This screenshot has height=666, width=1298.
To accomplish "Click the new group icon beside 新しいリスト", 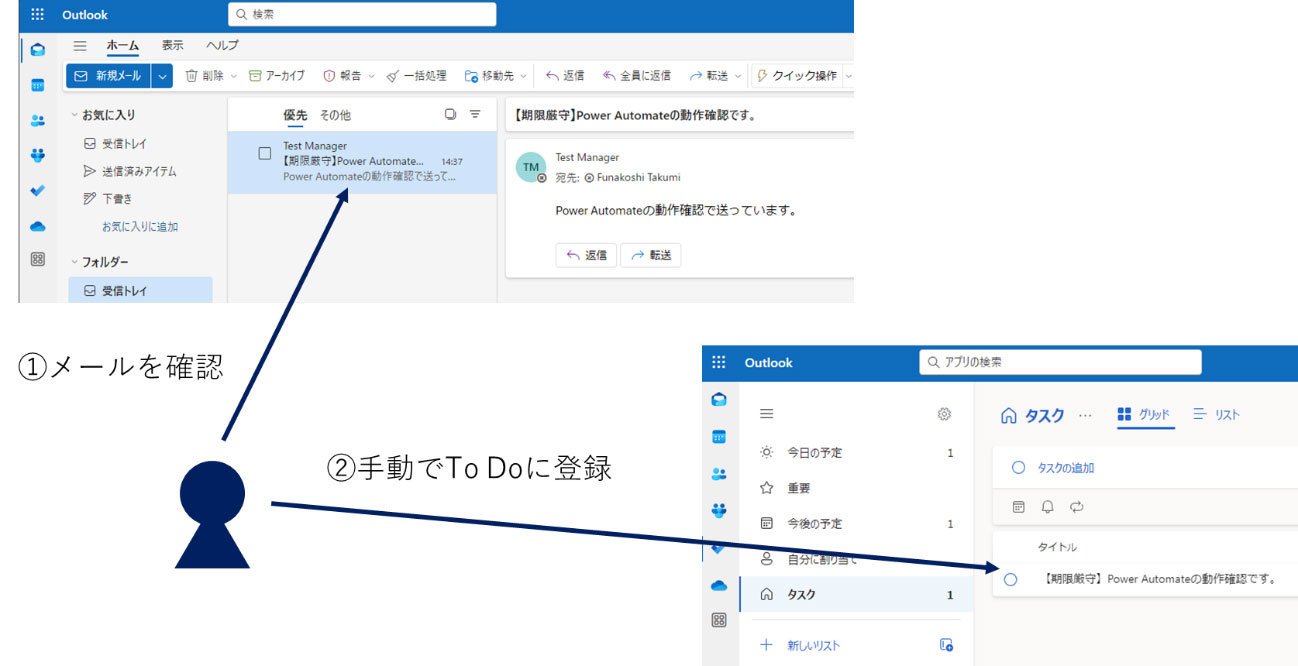I will point(946,645).
